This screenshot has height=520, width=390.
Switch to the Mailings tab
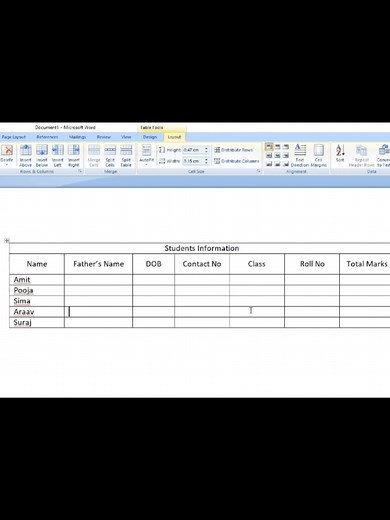pos(77,137)
